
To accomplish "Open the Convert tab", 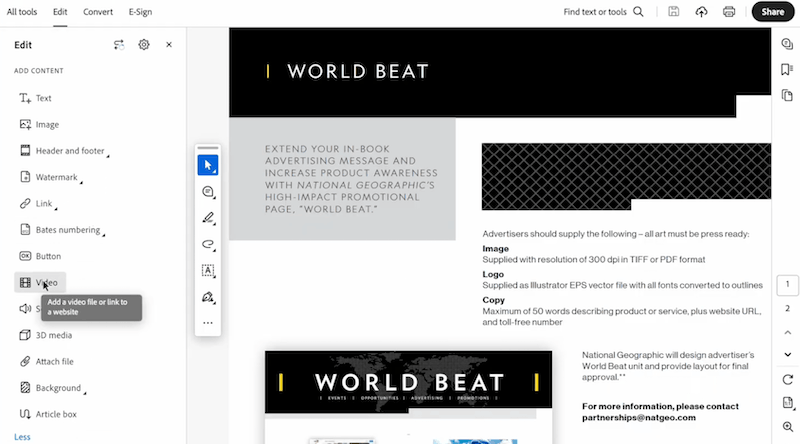I will [x=98, y=12].
